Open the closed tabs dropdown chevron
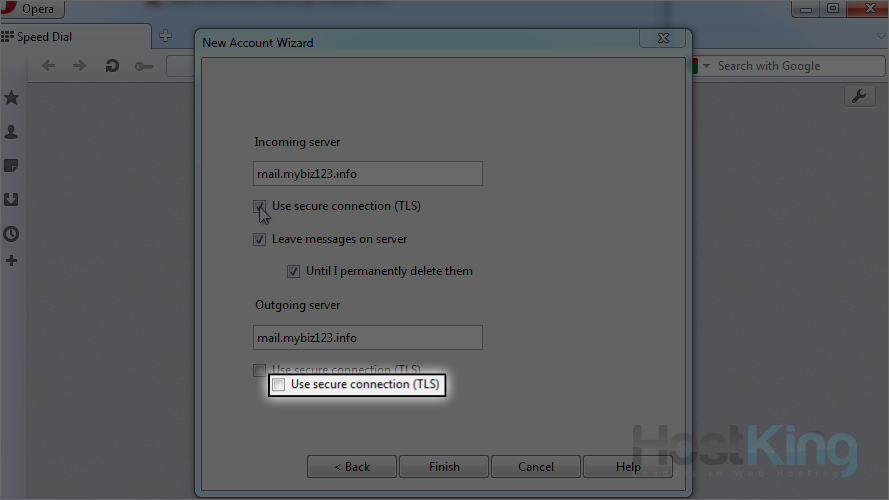Viewport: 889px width, 500px height. point(881,37)
